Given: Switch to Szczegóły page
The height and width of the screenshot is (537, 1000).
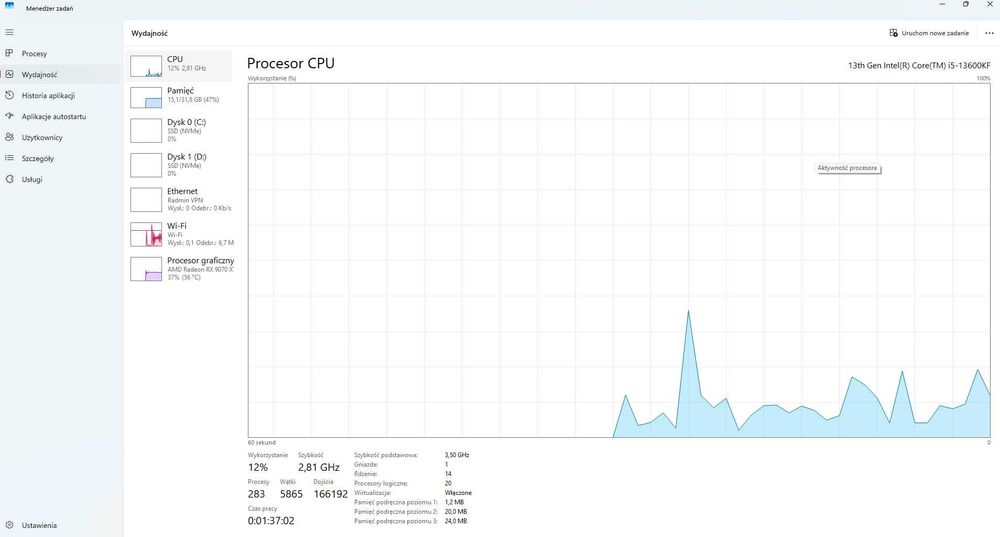Looking at the screenshot, I should tap(38, 159).
